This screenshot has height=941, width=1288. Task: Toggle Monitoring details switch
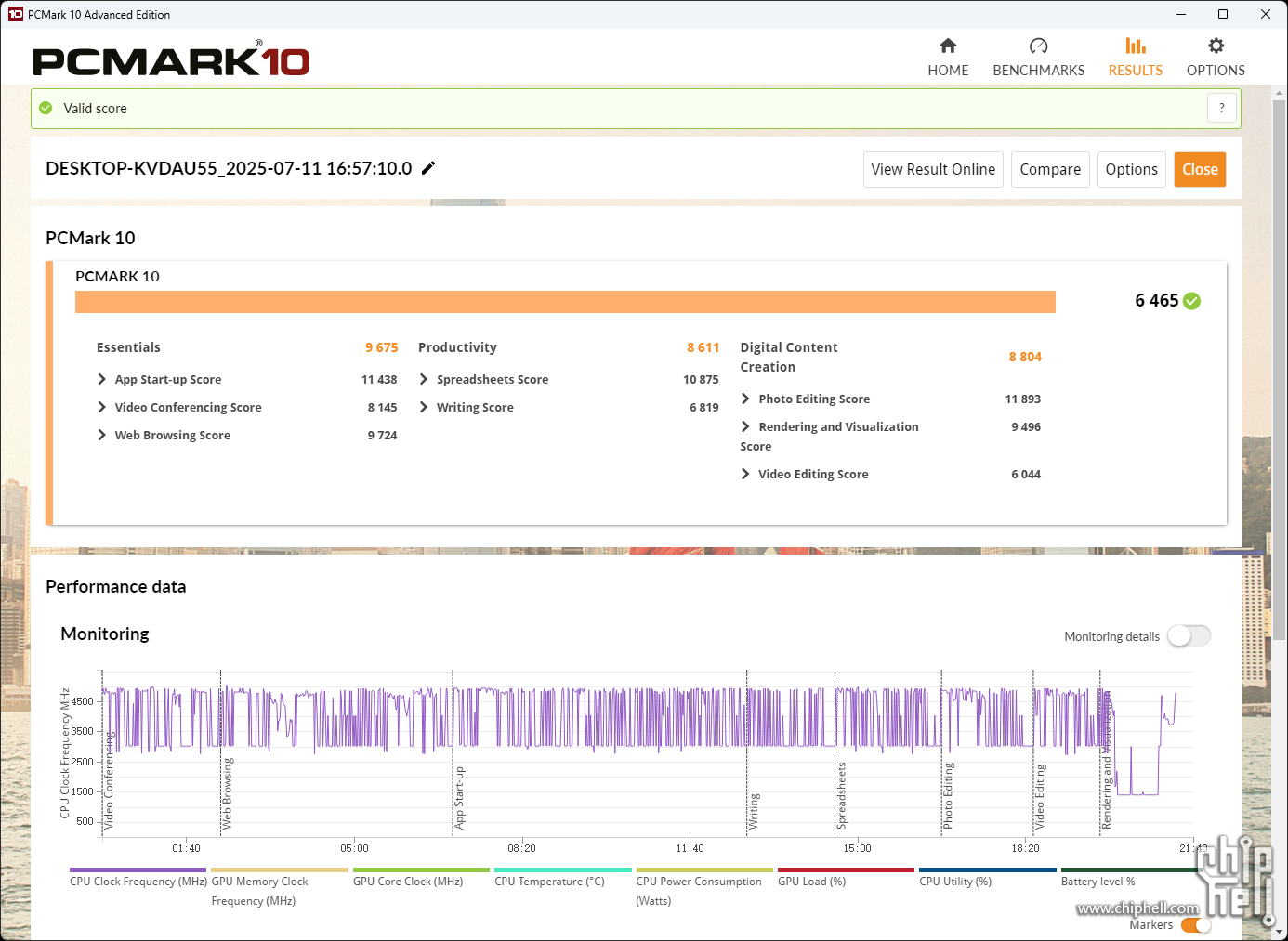(x=1189, y=636)
